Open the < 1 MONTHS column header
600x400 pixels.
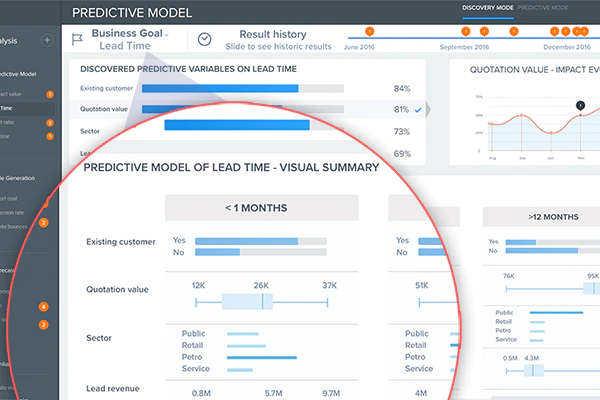pos(262,208)
